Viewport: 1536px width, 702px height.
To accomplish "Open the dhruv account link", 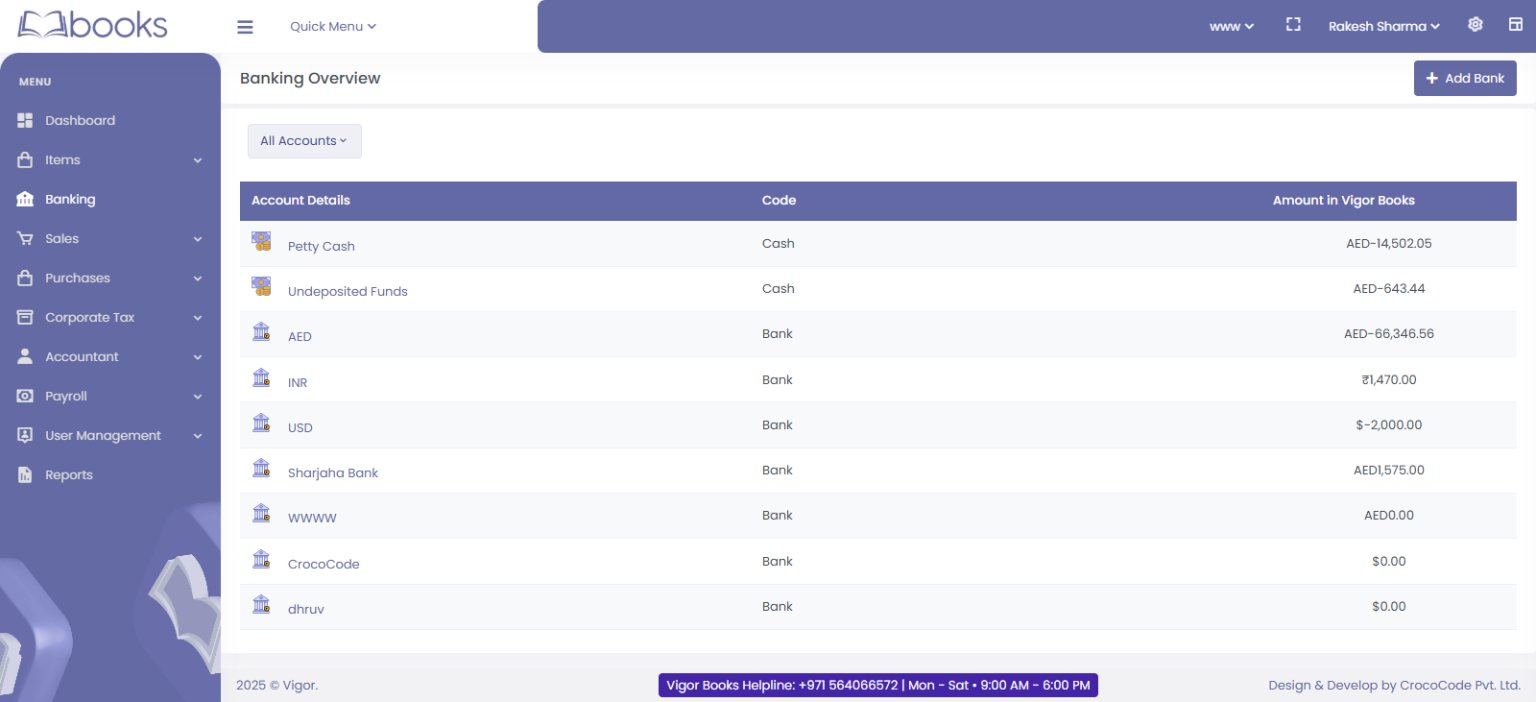I will (306, 609).
